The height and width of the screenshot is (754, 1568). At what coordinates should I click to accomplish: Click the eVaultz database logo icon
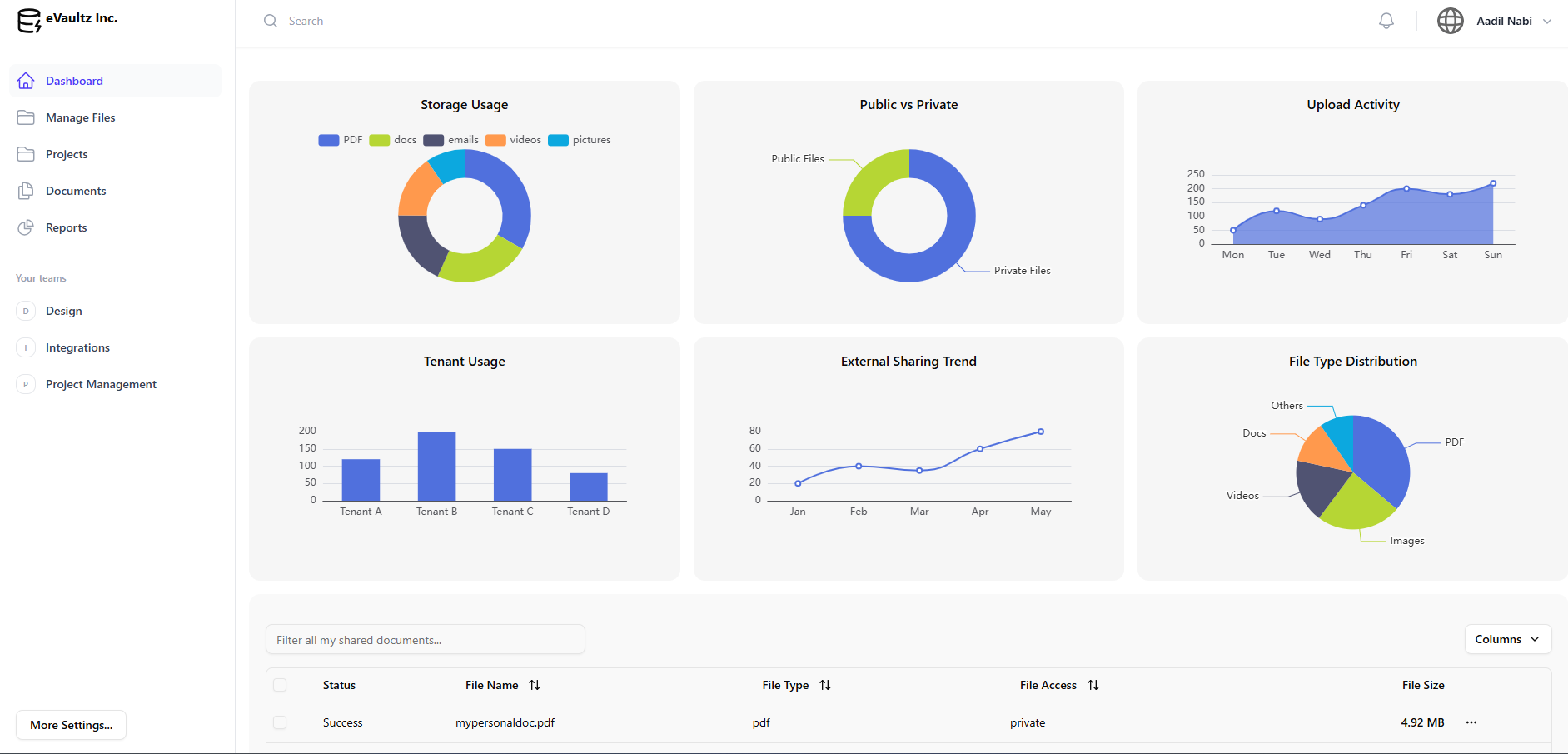click(x=29, y=21)
